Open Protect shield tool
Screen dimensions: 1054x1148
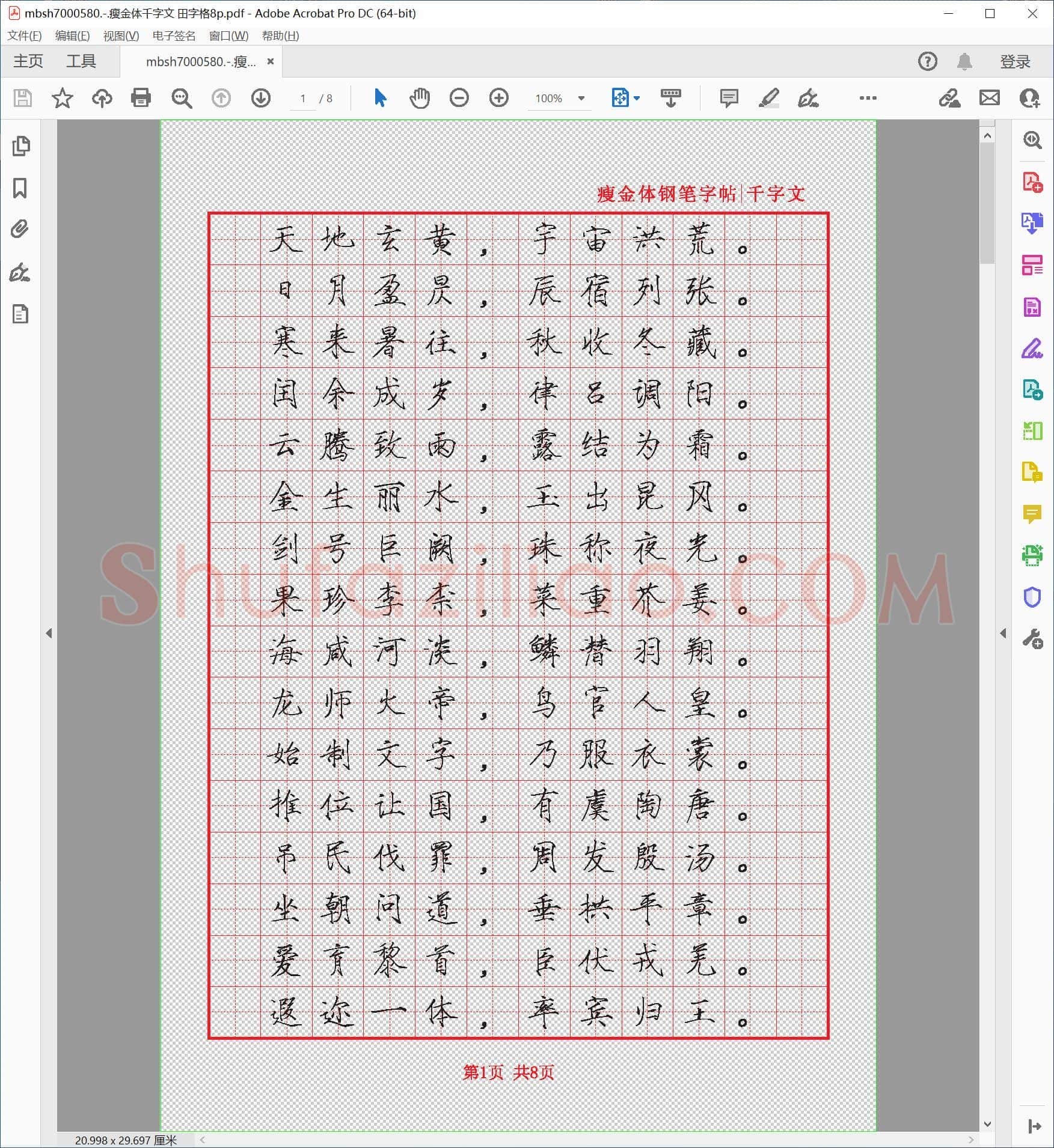[x=1033, y=597]
